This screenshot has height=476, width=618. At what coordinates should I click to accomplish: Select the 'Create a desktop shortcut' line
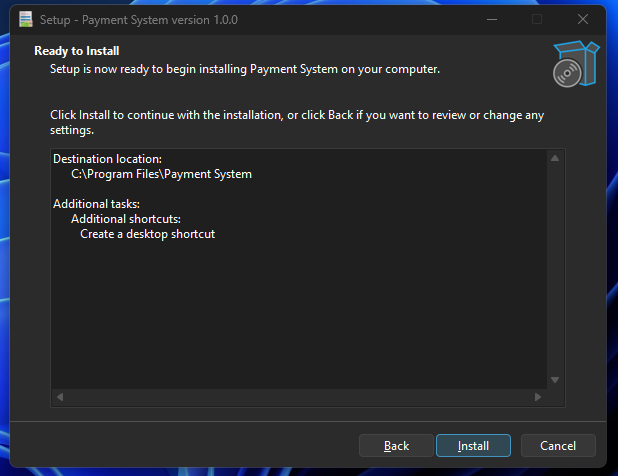click(x=147, y=234)
